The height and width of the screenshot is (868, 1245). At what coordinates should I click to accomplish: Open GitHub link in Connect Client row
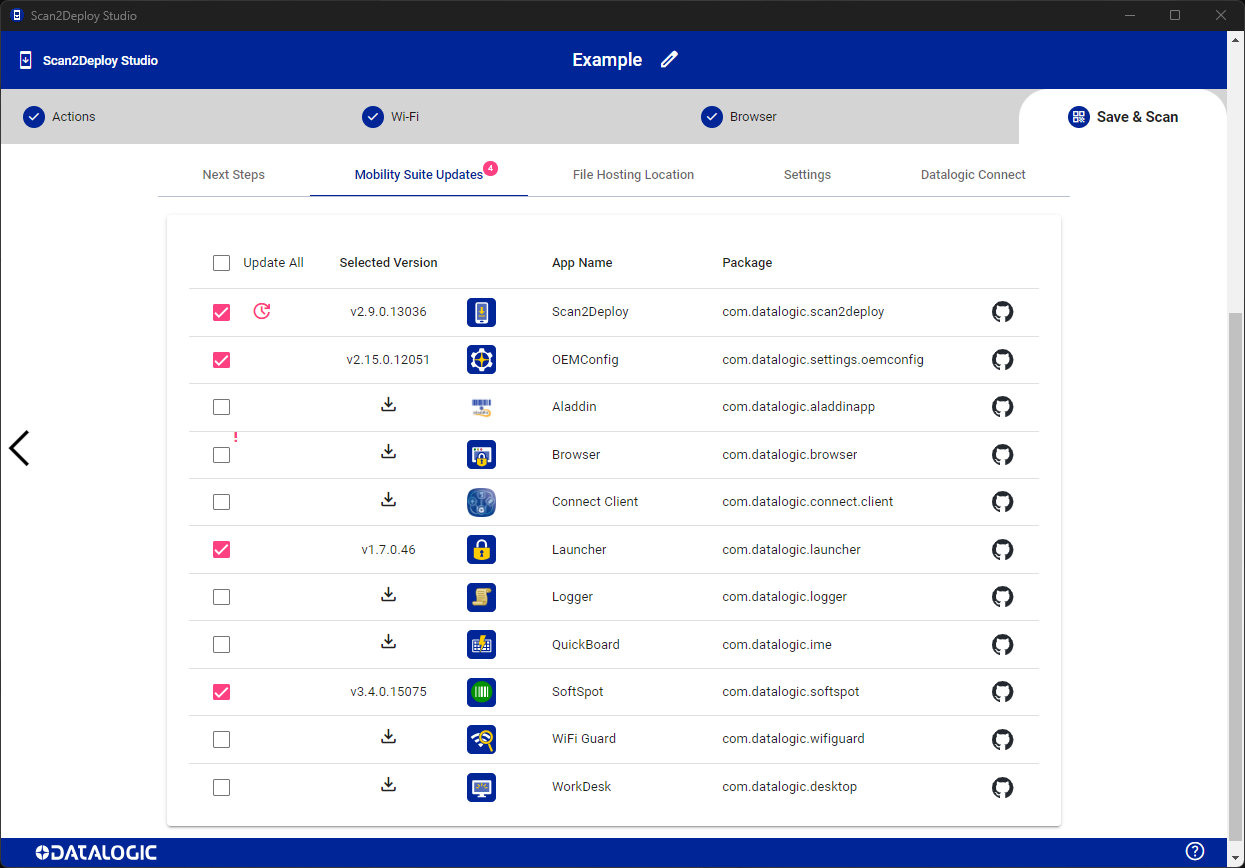tap(1002, 502)
